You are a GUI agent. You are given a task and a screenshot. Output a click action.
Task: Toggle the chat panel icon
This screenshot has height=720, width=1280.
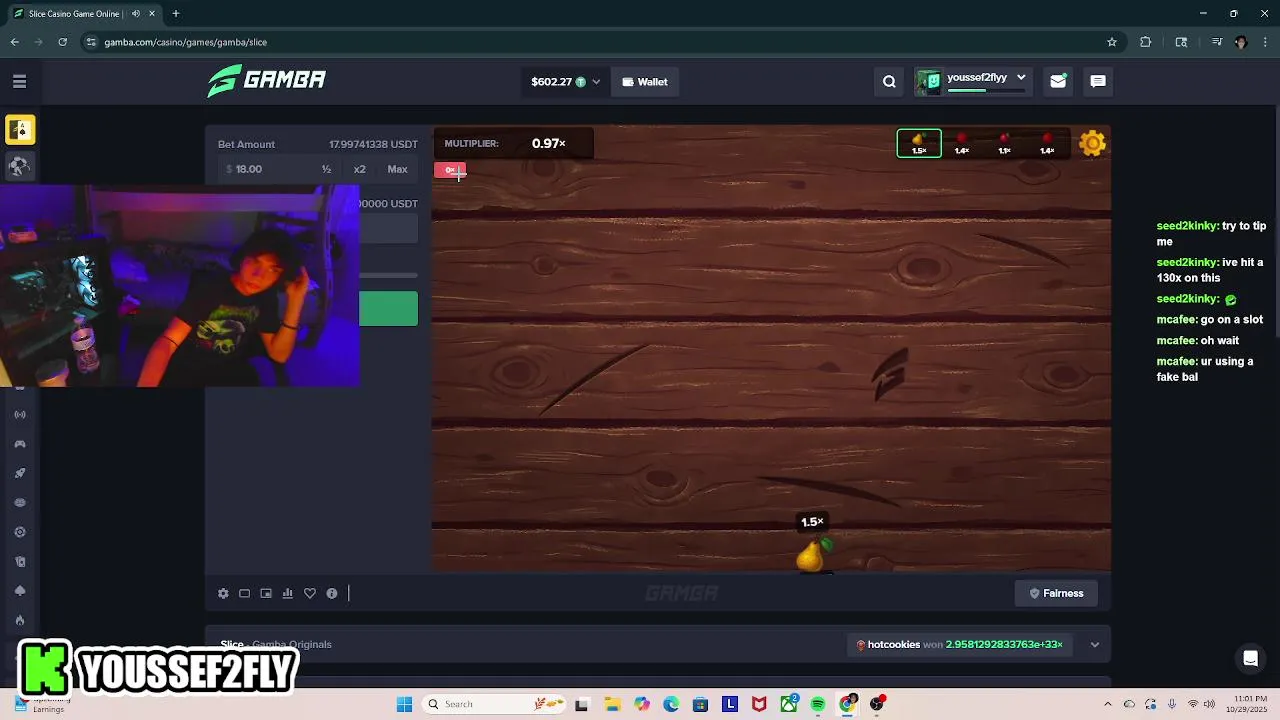[x=1098, y=82]
